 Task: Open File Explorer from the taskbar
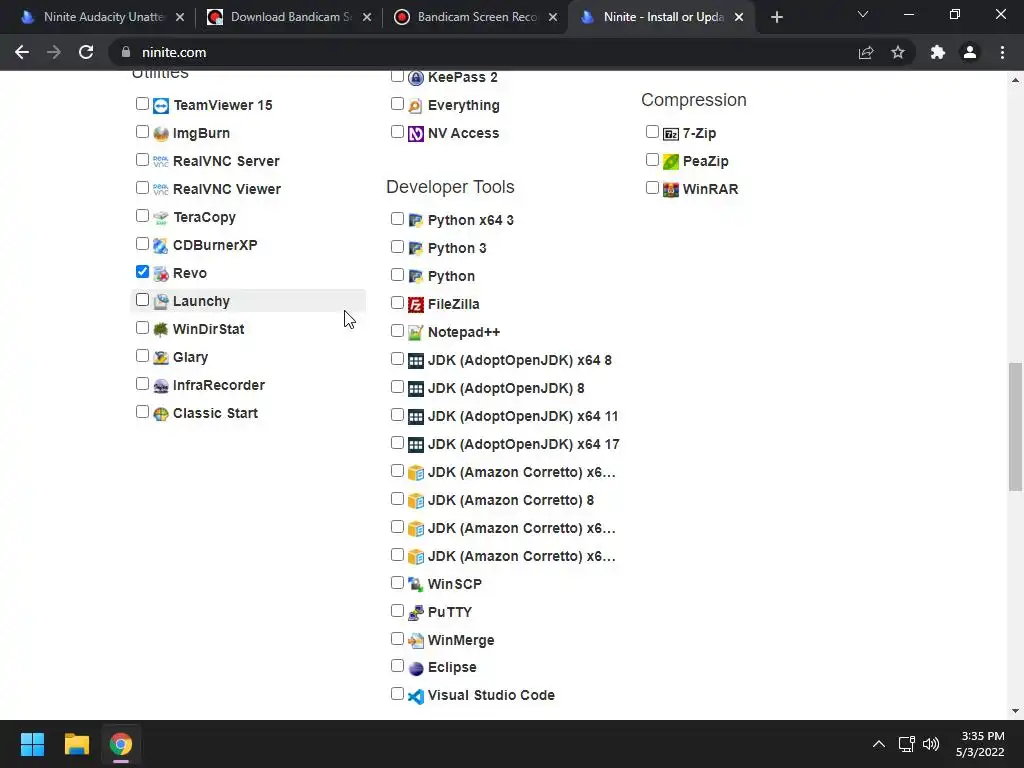click(76, 744)
